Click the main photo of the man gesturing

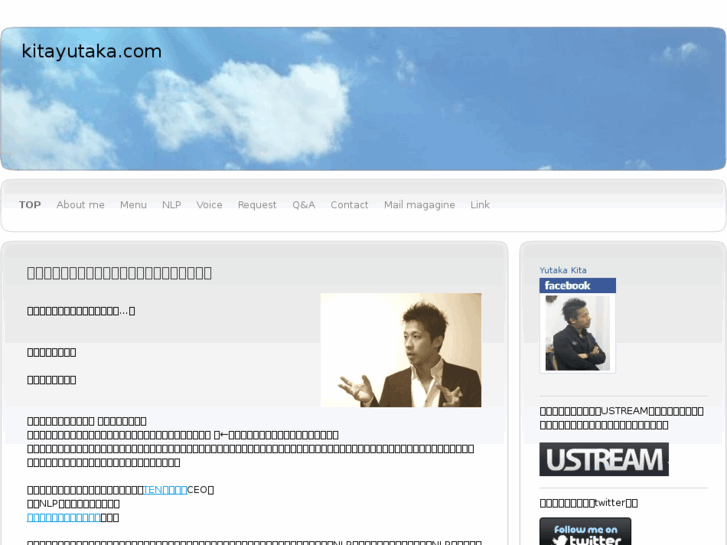401,350
